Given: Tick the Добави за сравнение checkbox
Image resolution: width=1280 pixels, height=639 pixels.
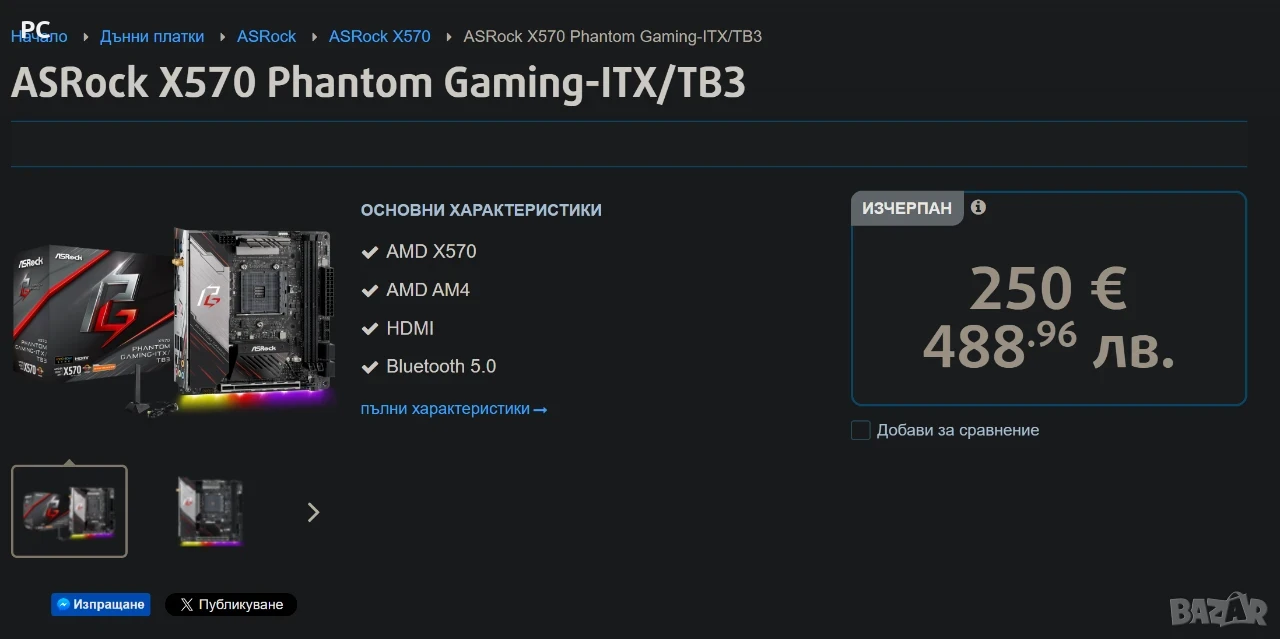Looking at the screenshot, I should (861, 430).
